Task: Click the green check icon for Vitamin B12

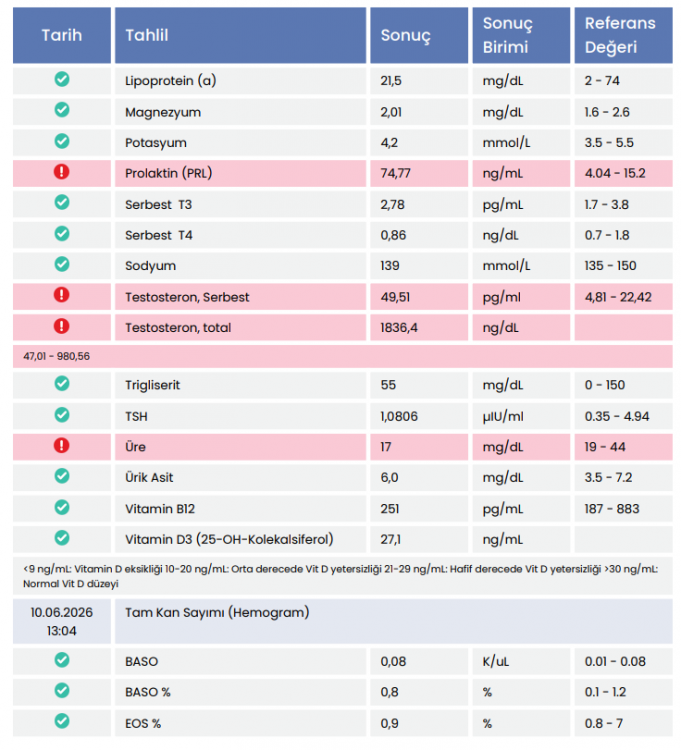Action: point(62,507)
